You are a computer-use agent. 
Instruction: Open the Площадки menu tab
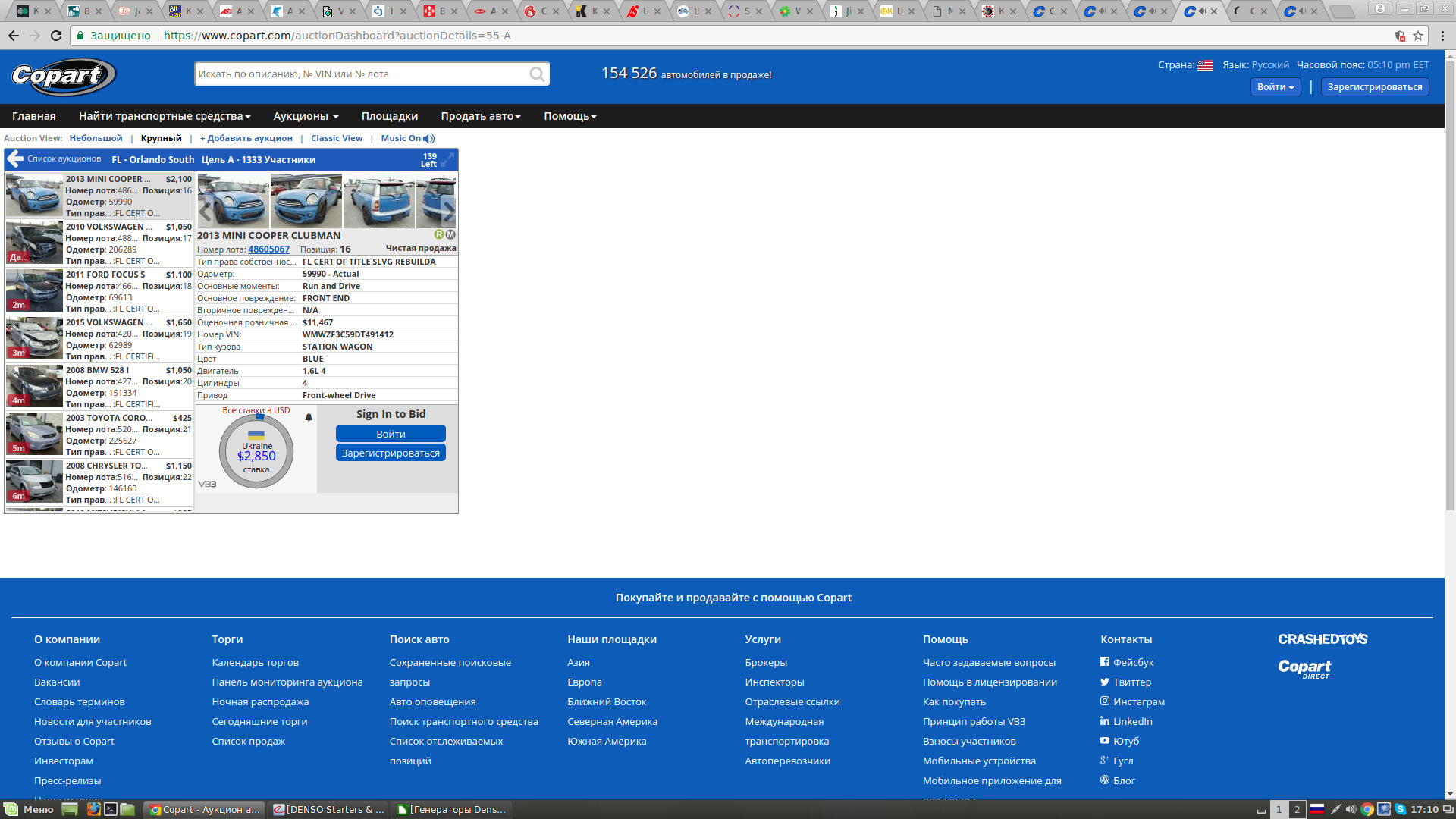[389, 116]
